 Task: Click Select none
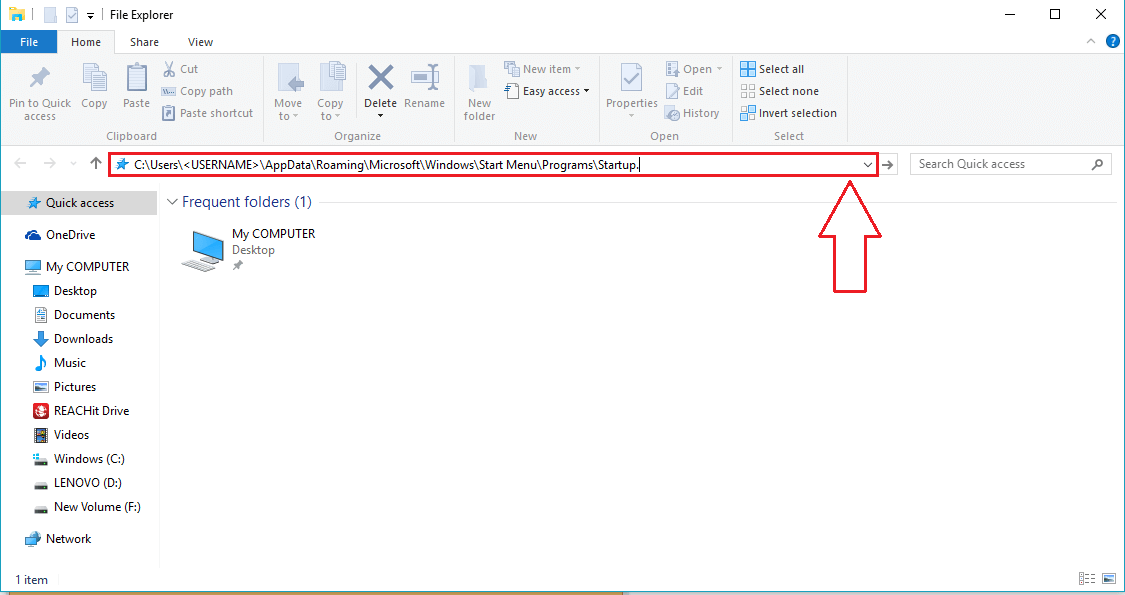pos(779,91)
